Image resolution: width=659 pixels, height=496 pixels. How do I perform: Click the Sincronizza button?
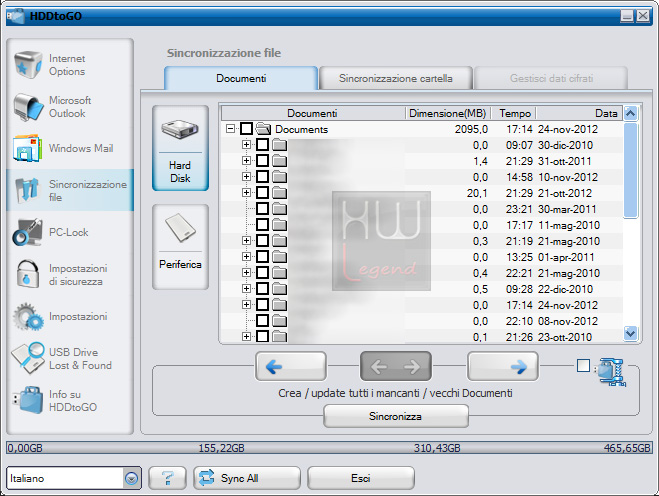pyautogui.click(x=395, y=416)
